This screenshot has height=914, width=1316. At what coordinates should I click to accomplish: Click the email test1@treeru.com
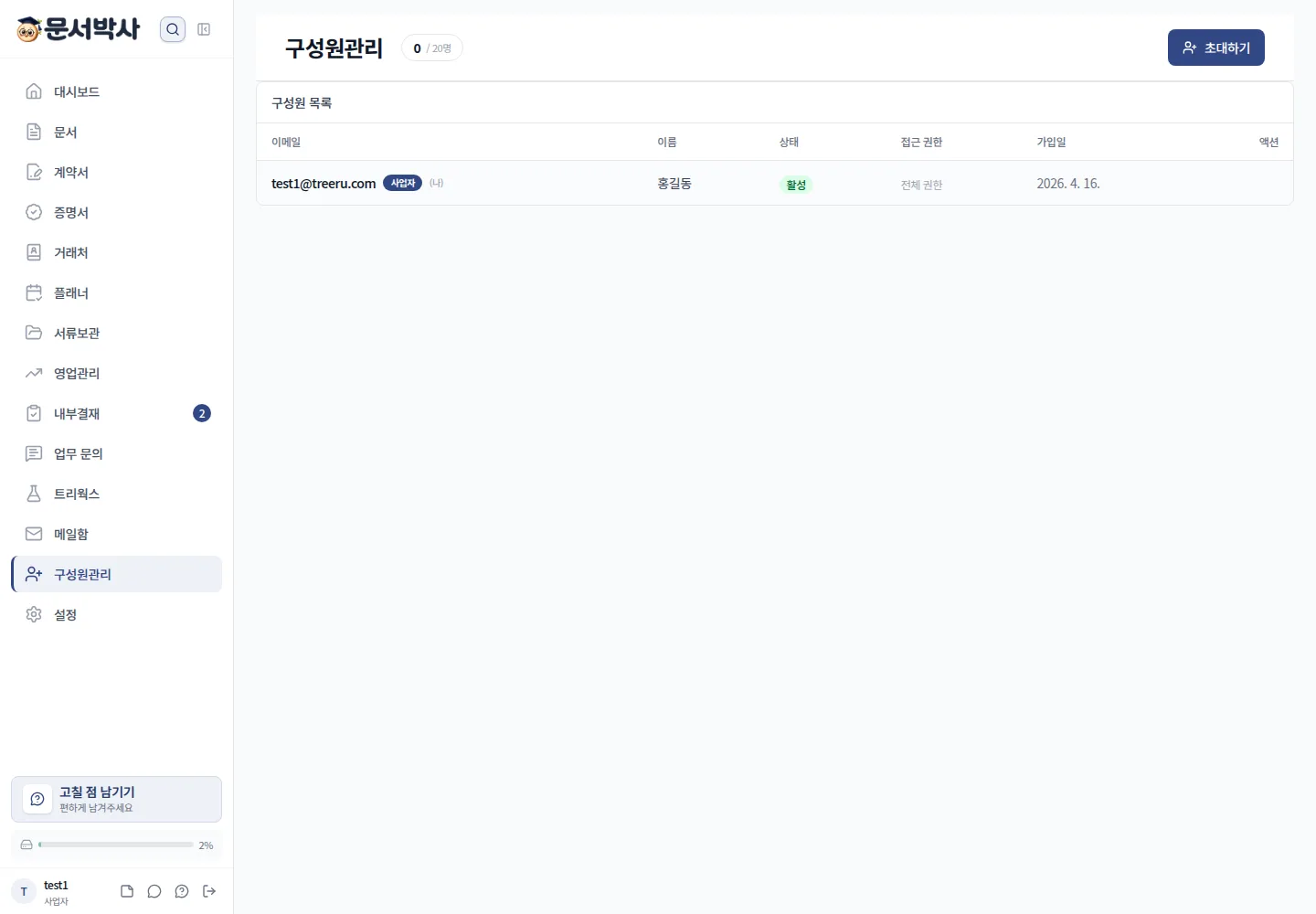pos(324,184)
